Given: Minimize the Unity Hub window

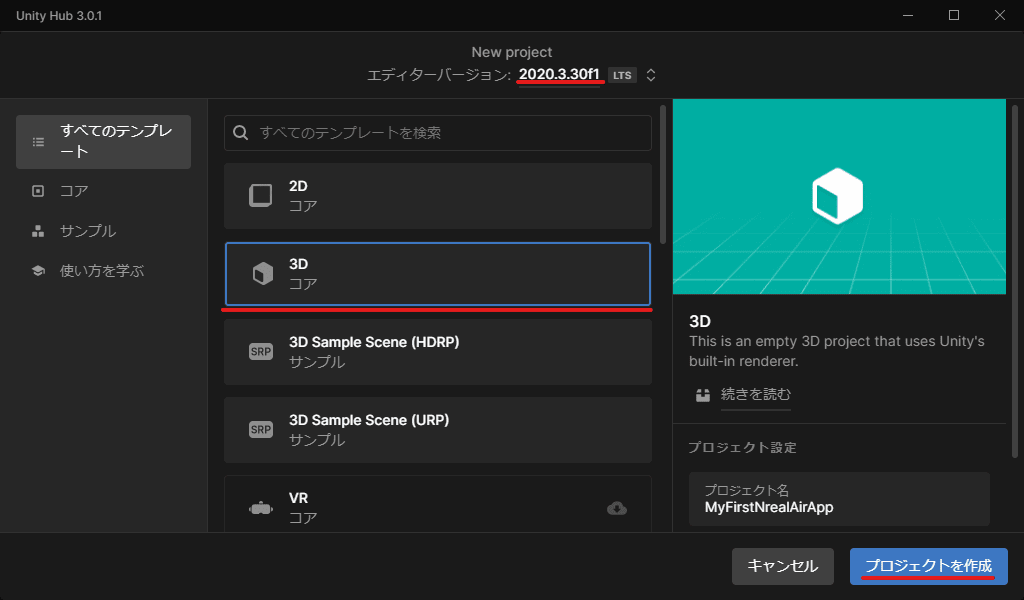Looking at the screenshot, I should [908, 15].
